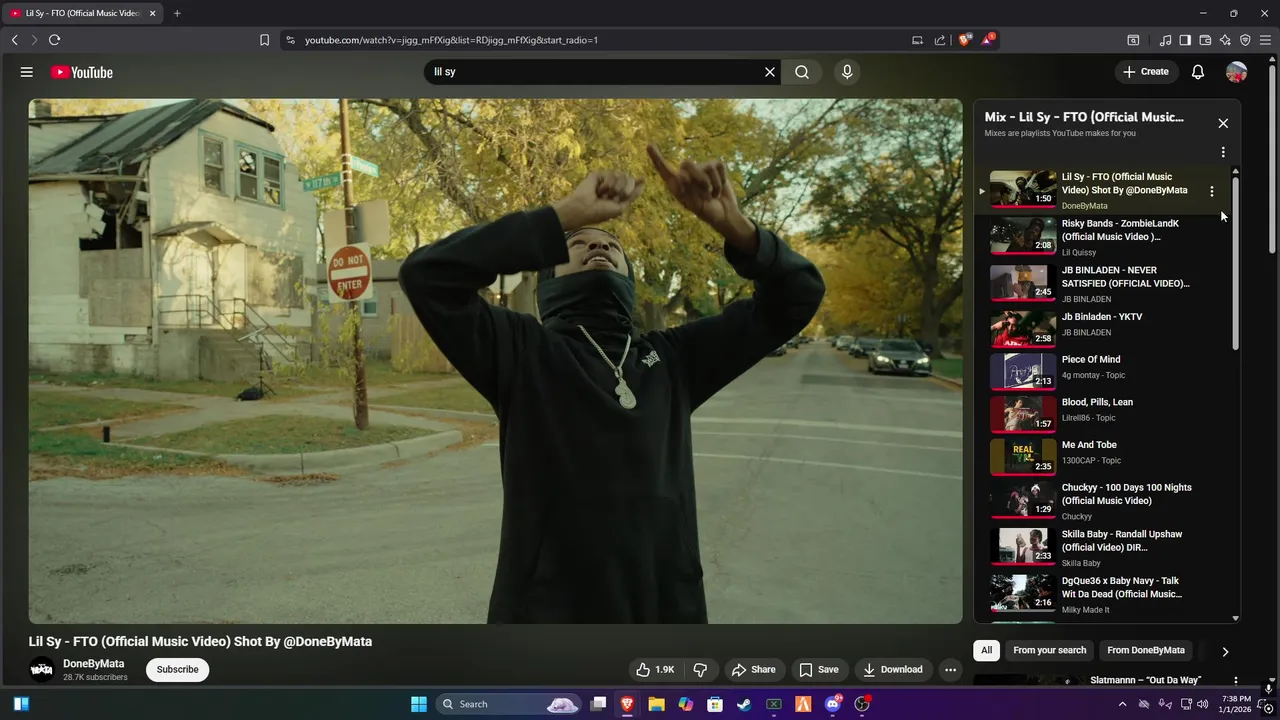Click the Mix playlist panel scrollbar

1236,263
